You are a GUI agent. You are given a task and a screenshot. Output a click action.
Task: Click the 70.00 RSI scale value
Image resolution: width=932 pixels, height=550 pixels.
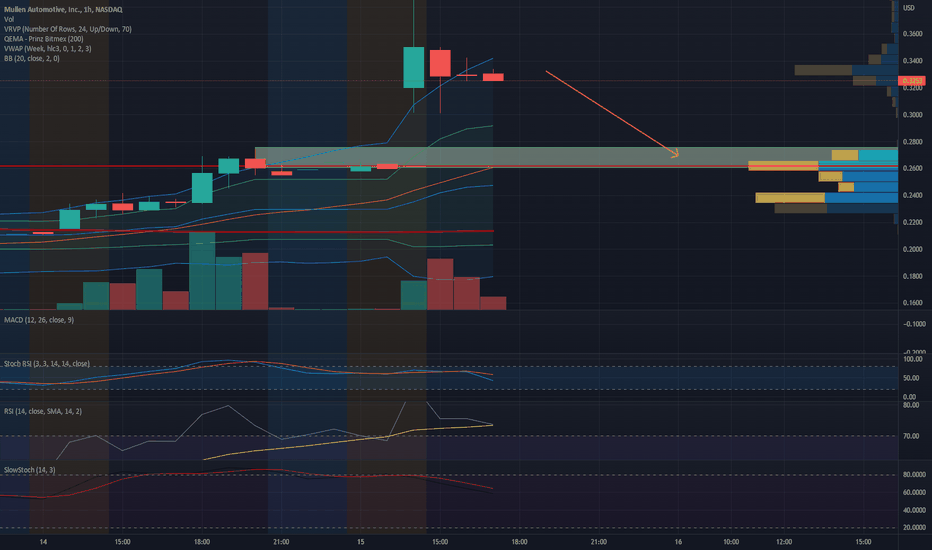(912, 436)
